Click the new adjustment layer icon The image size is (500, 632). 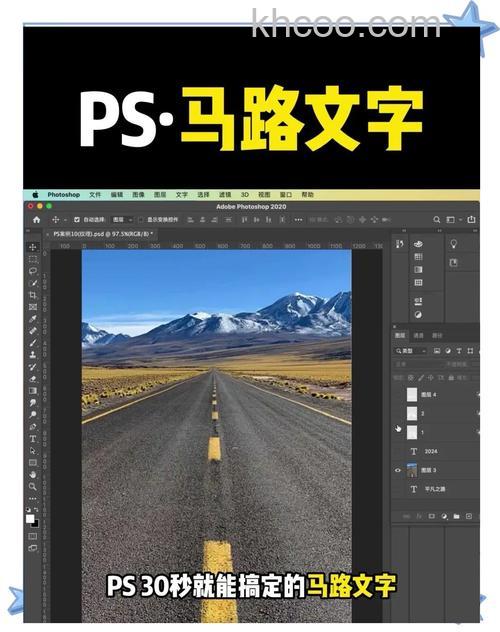pyautogui.click(x=444, y=516)
